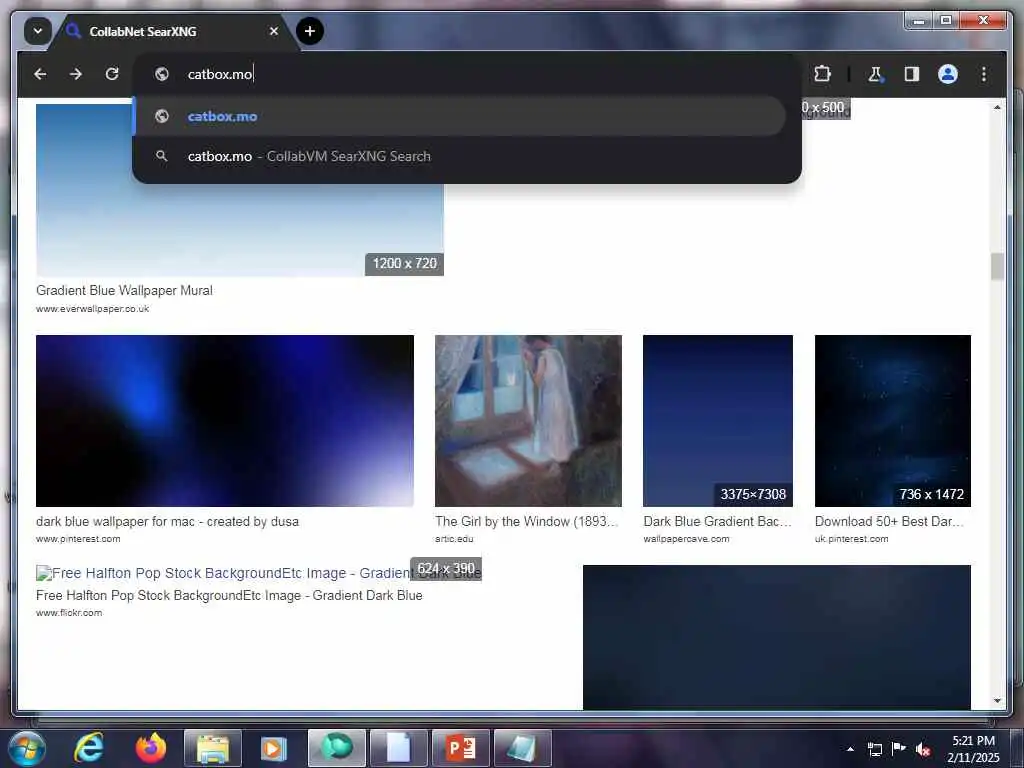Screen dimensions: 1024x768
Task: Click the uk.pinterest.com source text
Action: coord(852,539)
